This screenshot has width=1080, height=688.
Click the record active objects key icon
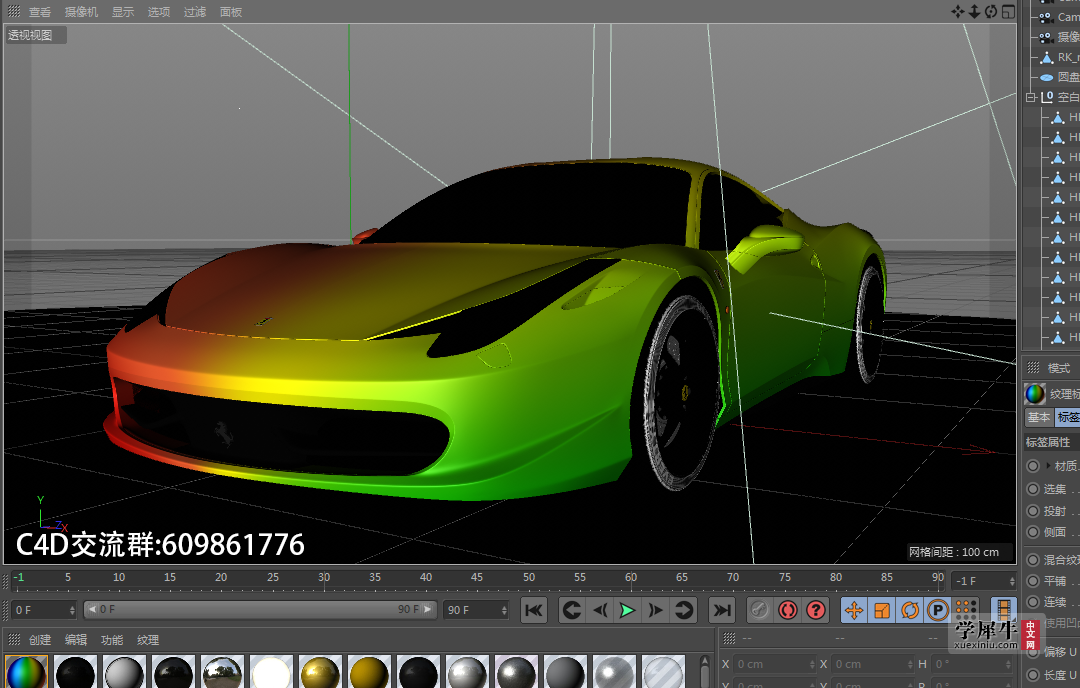point(759,610)
